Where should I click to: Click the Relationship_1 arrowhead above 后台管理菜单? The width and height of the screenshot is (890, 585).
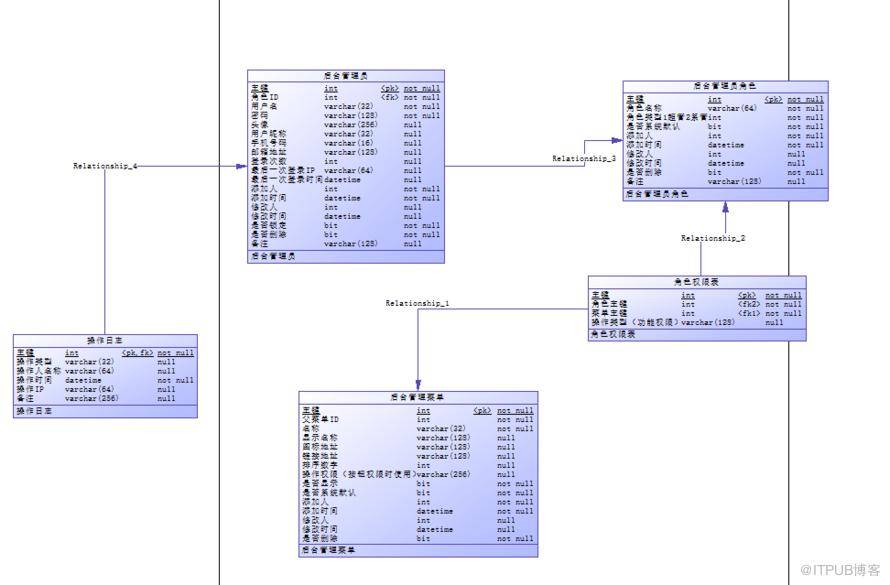tap(418, 385)
